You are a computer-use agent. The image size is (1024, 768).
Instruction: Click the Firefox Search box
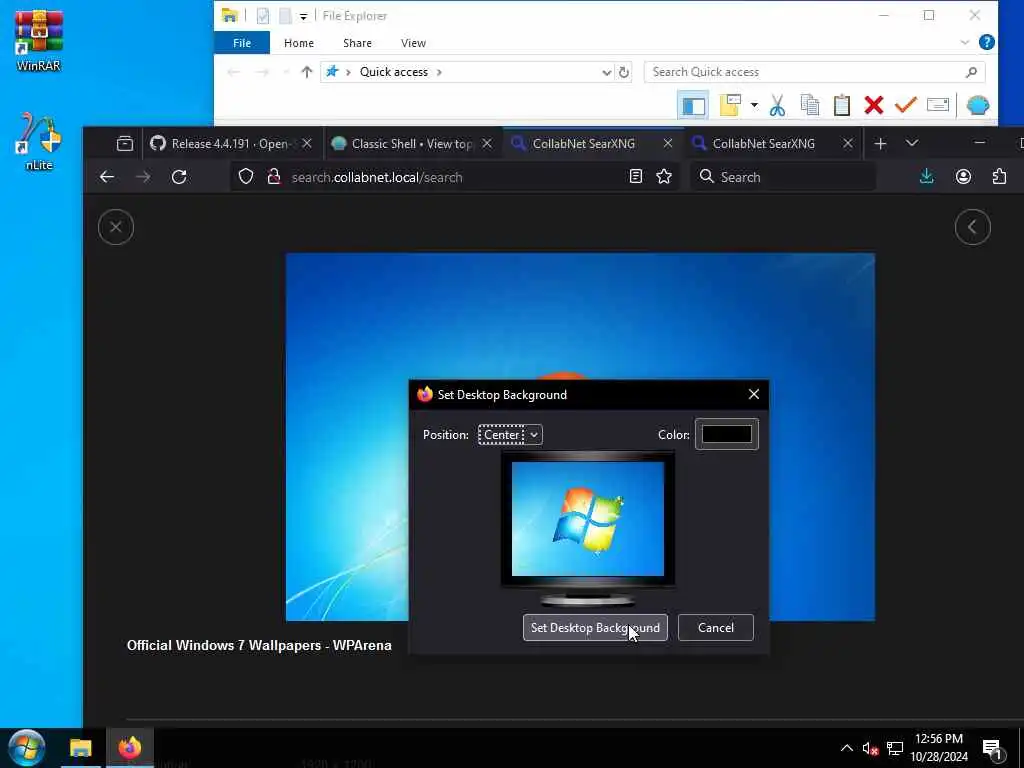[x=783, y=177]
